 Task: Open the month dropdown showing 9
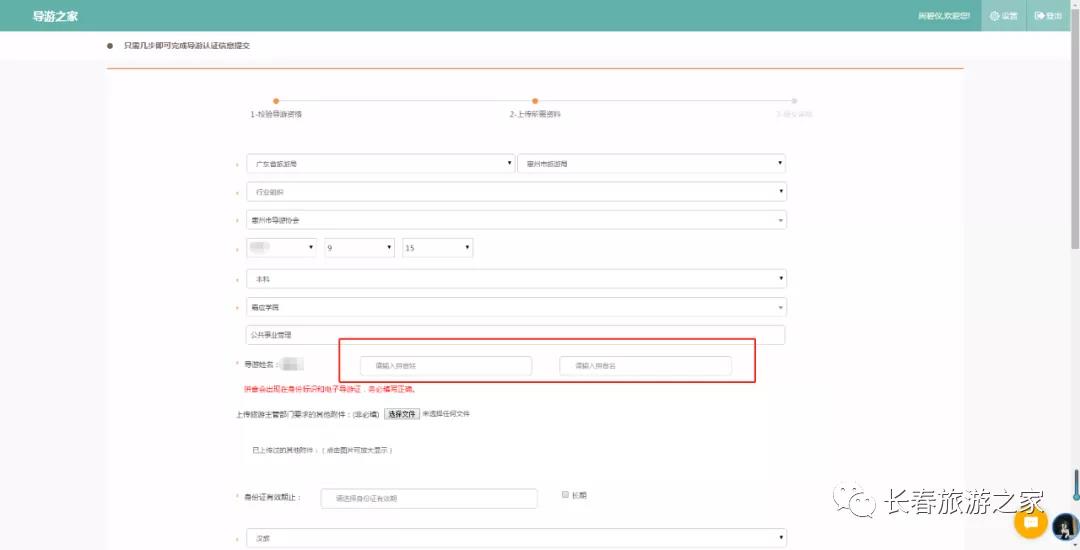click(359, 247)
